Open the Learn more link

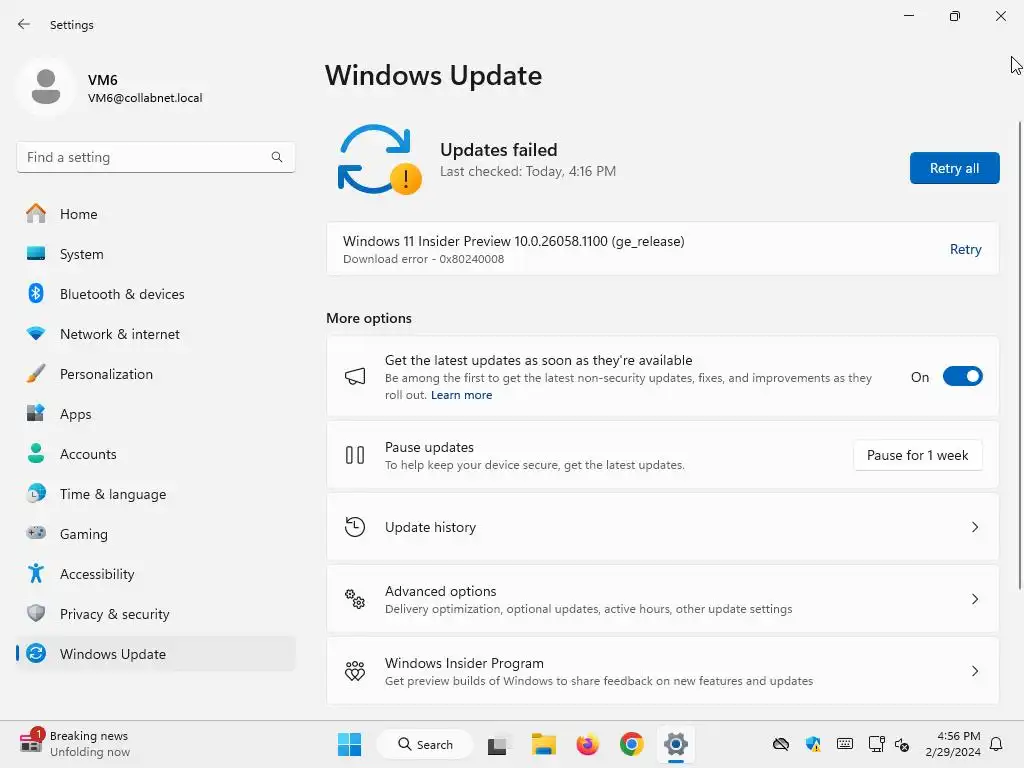(x=461, y=395)
